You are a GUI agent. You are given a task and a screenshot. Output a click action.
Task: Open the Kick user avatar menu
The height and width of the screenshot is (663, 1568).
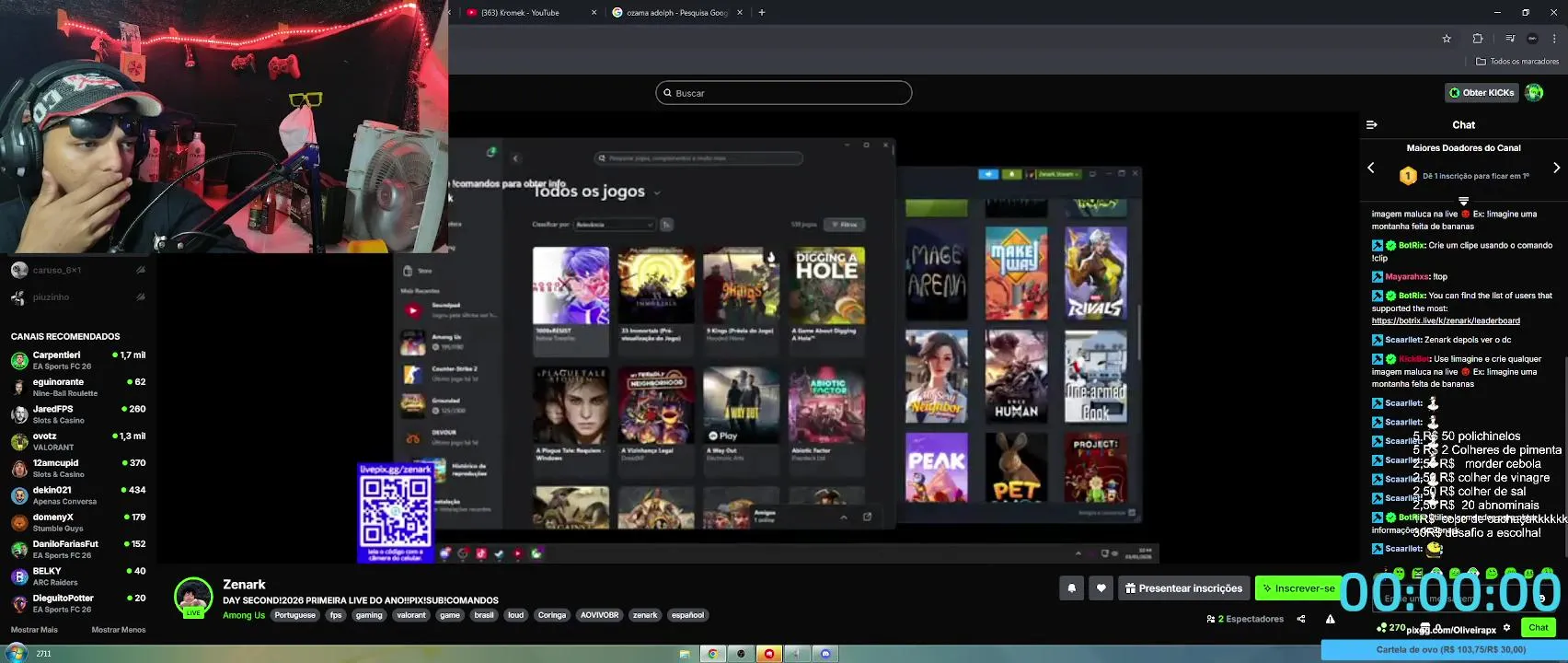click(1534, 93)
